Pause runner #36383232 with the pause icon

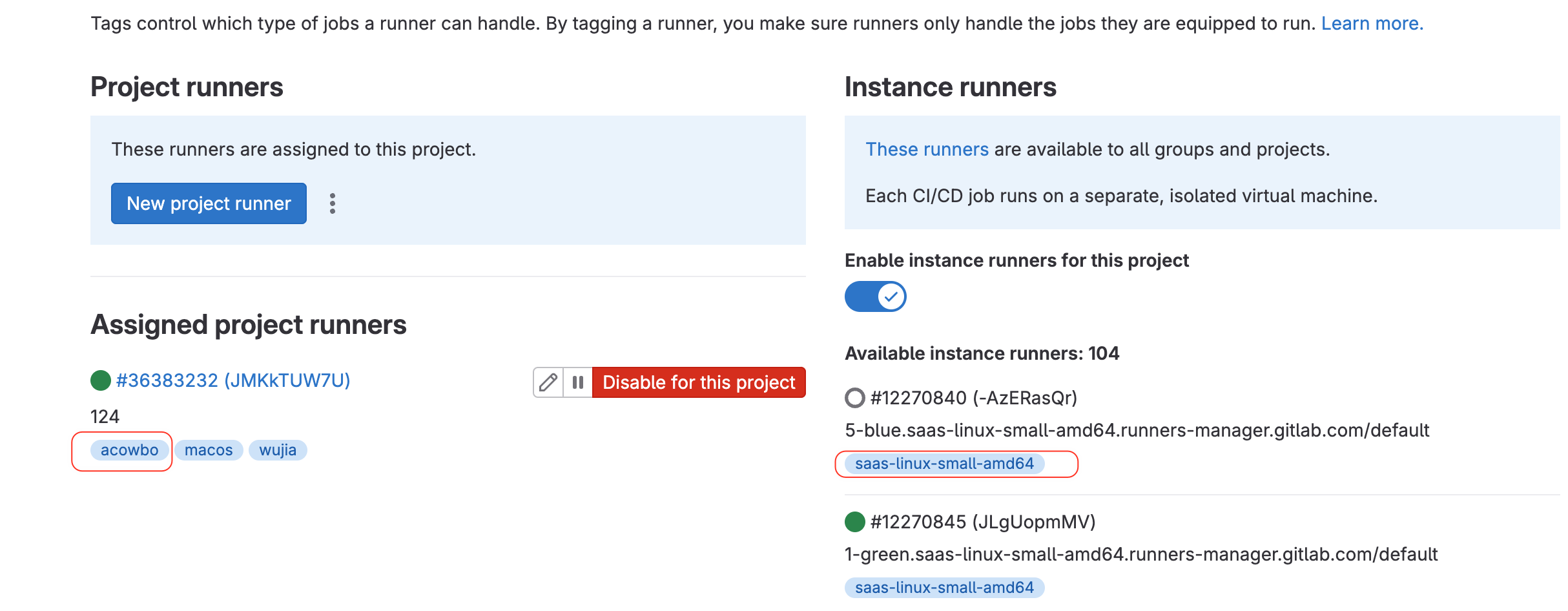(578, 382)
